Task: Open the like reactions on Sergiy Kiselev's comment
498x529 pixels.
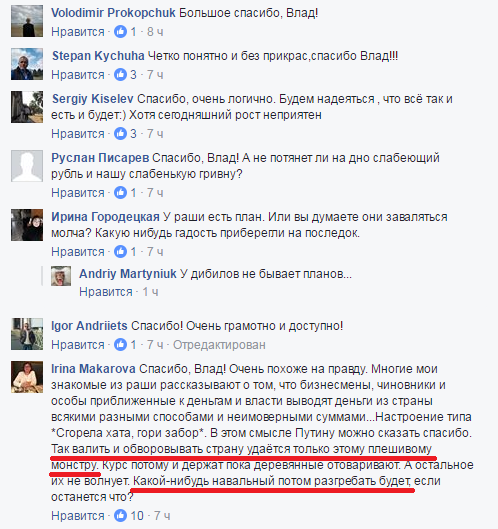Action: [120, 134]
